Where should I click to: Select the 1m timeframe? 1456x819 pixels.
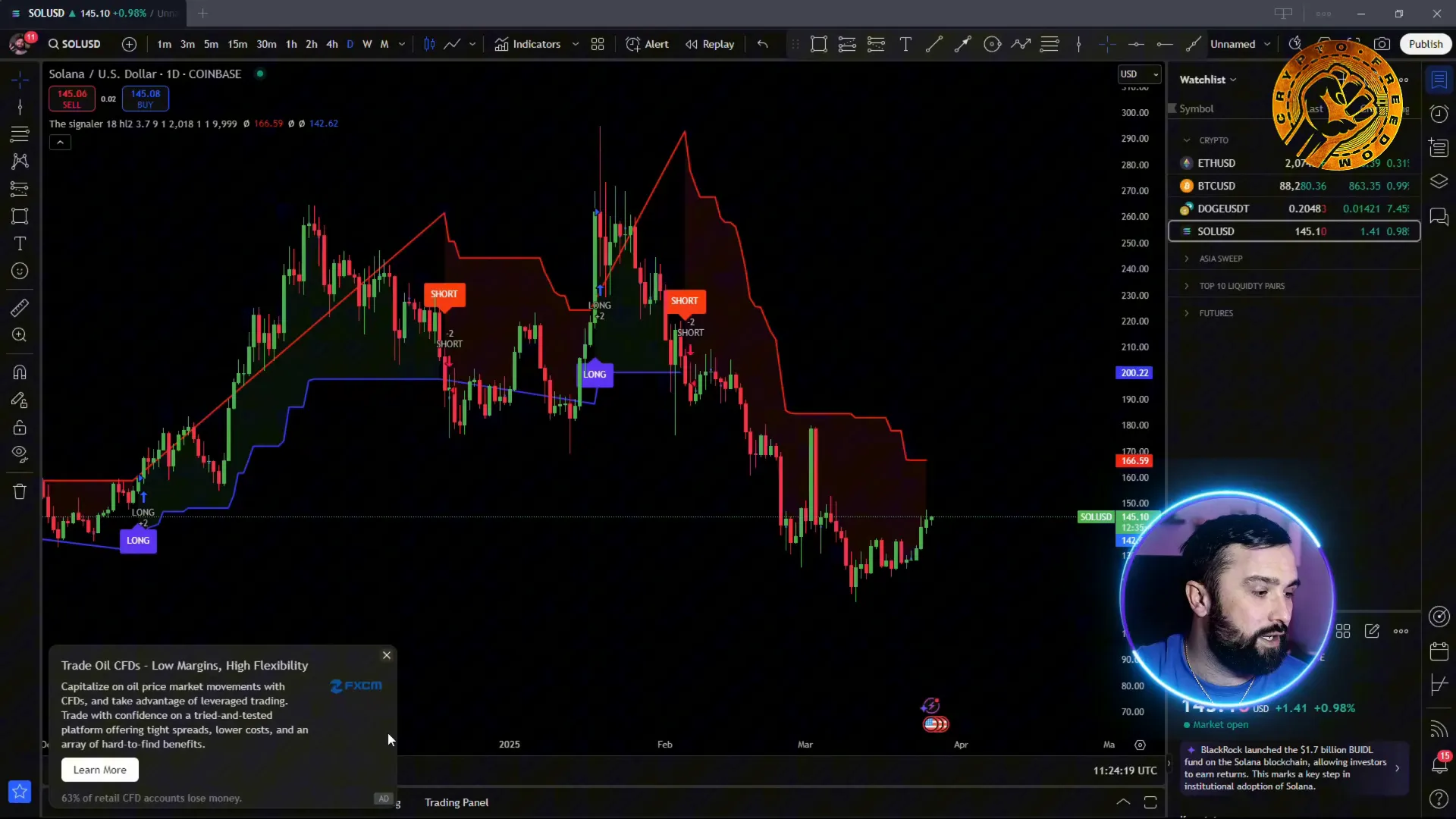point(164,44)
